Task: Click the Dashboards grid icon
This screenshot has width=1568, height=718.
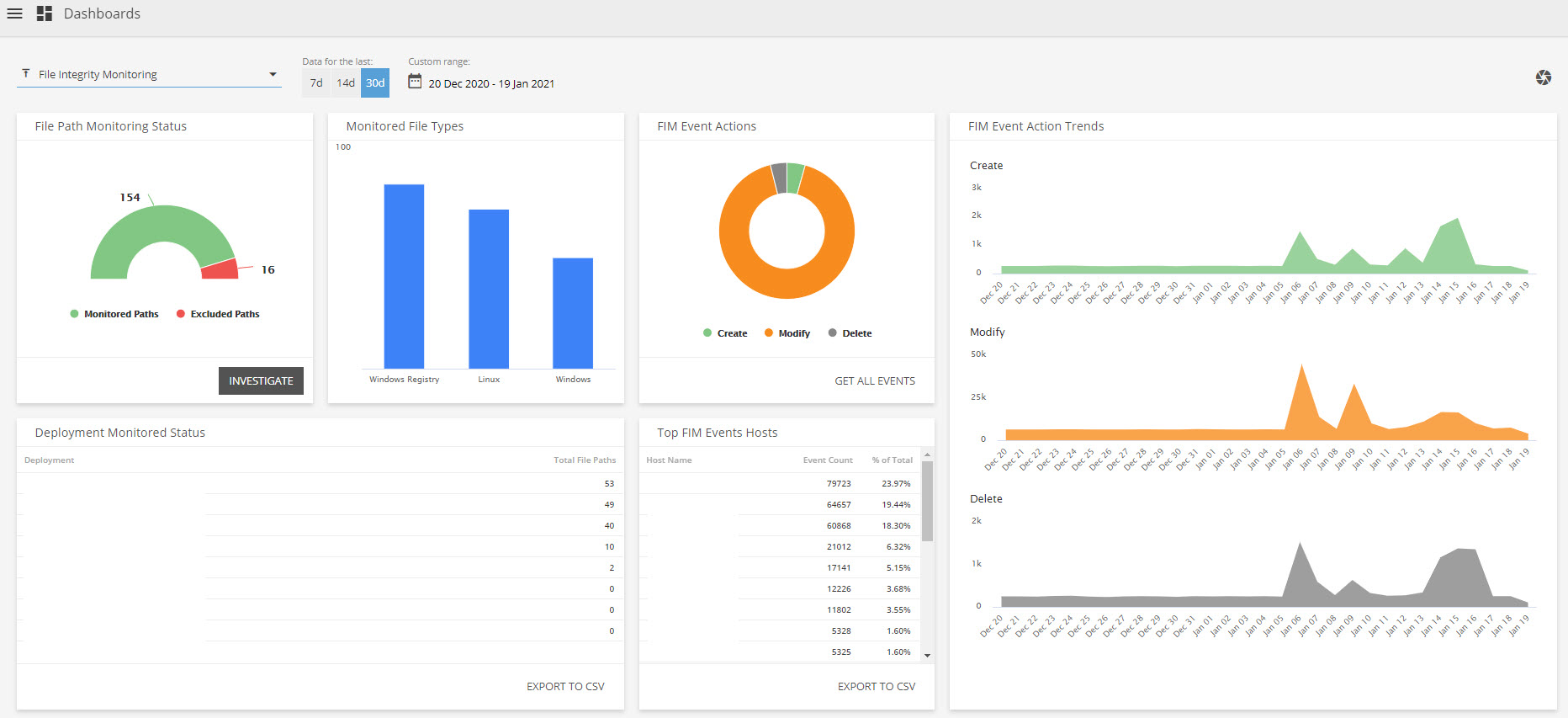Action: pyautogui.click(x=45, y=13)
